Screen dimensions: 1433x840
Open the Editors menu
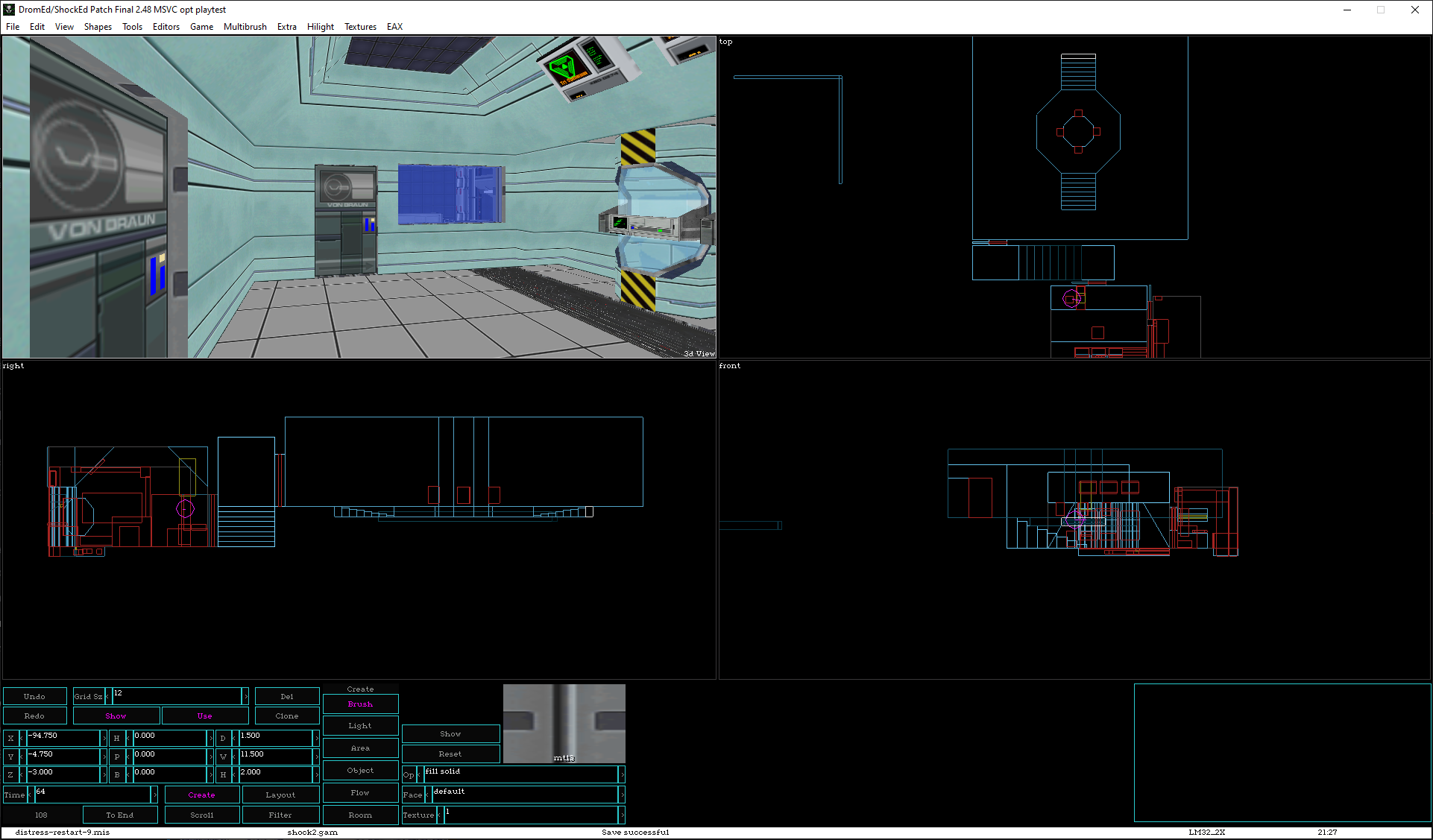click(166, 26)
